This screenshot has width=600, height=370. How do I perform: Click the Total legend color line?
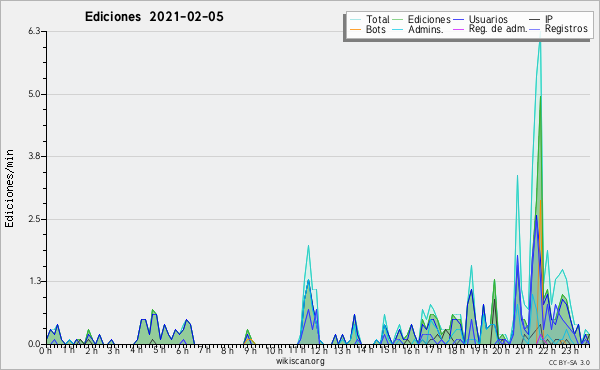click(355, 20)
